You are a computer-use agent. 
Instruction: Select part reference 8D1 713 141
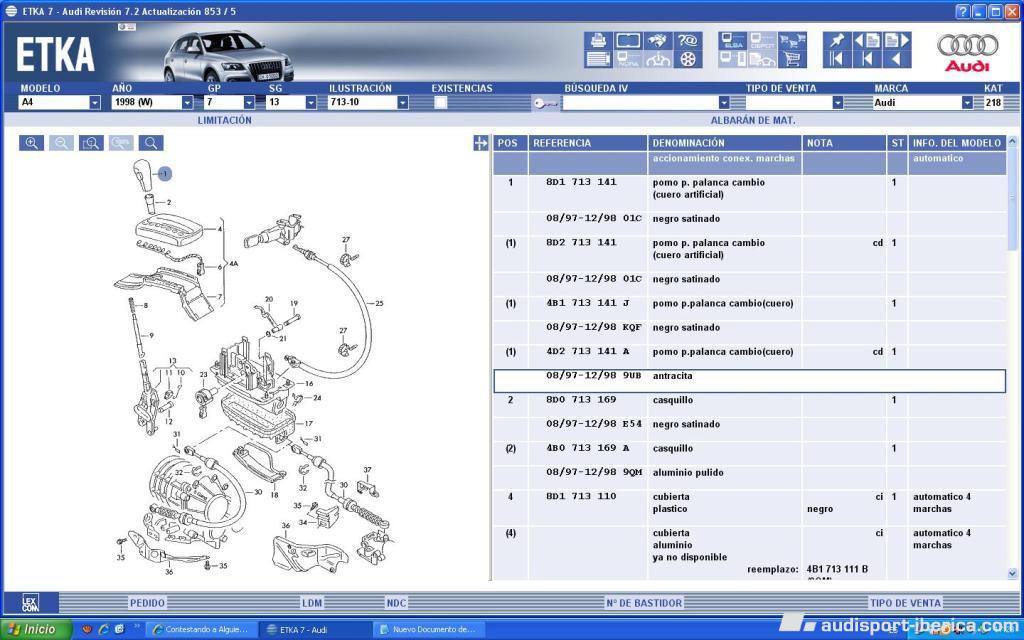[x=581, y=182]
